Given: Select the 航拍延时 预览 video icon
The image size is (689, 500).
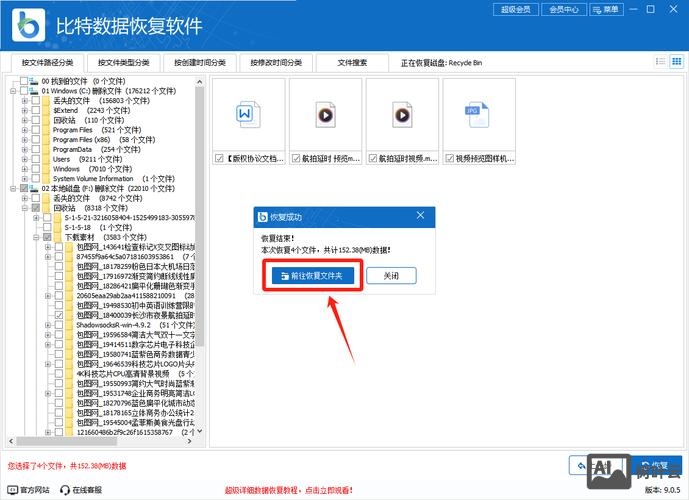Looking at the screenshot, I should click(x=325, y=115).
